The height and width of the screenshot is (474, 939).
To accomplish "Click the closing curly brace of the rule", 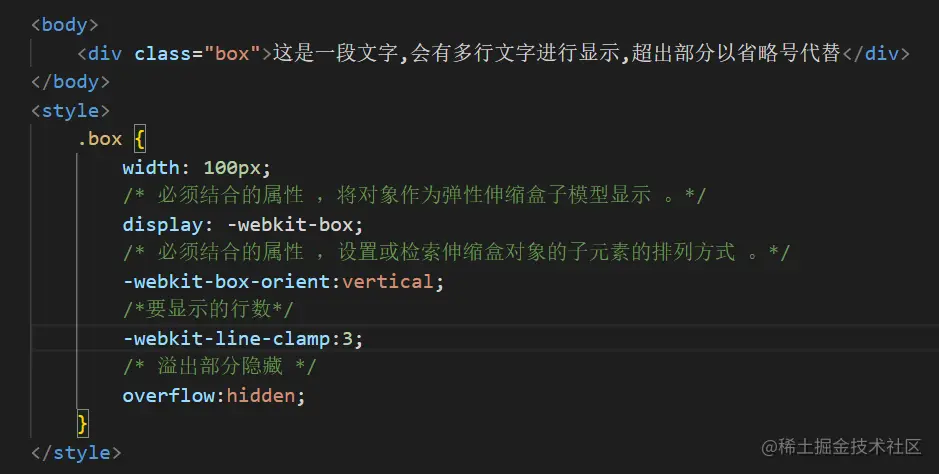I will tap(83, 424).
